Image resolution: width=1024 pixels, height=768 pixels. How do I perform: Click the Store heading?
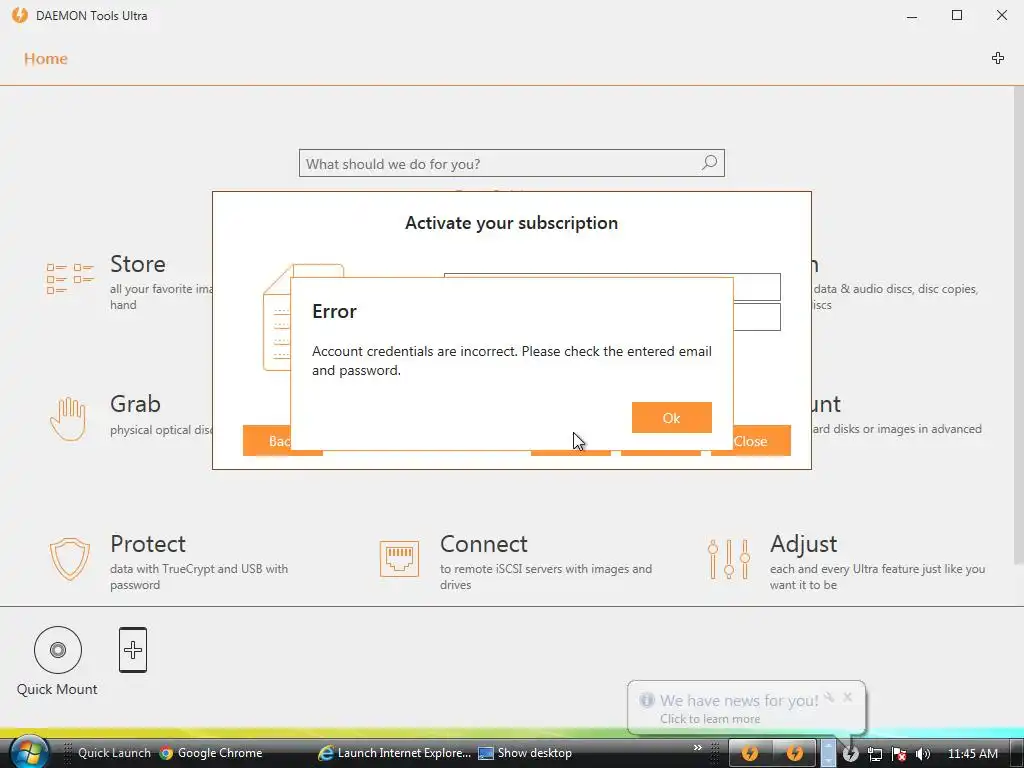138,264
